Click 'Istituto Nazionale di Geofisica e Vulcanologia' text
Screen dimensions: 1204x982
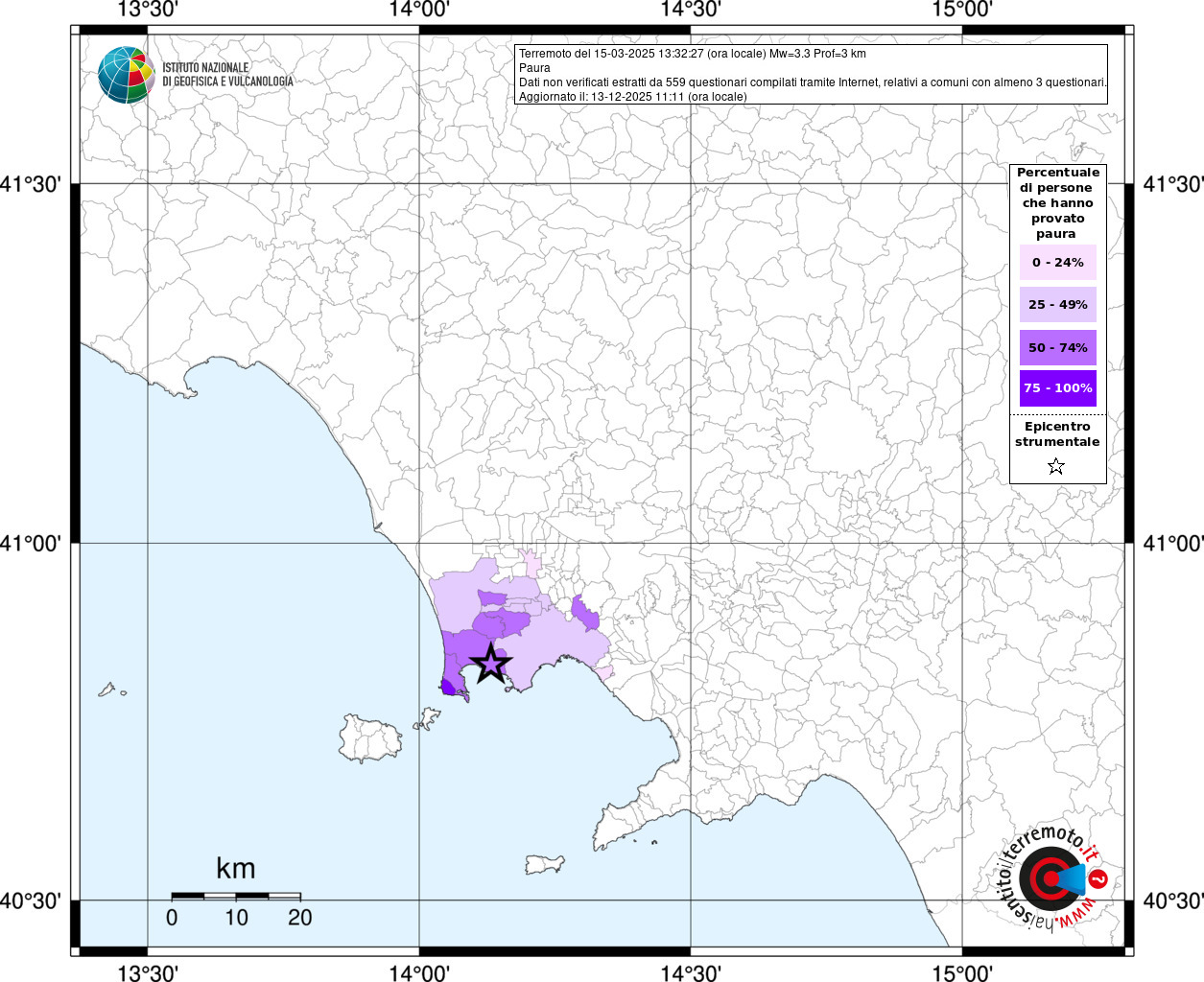pos(227,75)
